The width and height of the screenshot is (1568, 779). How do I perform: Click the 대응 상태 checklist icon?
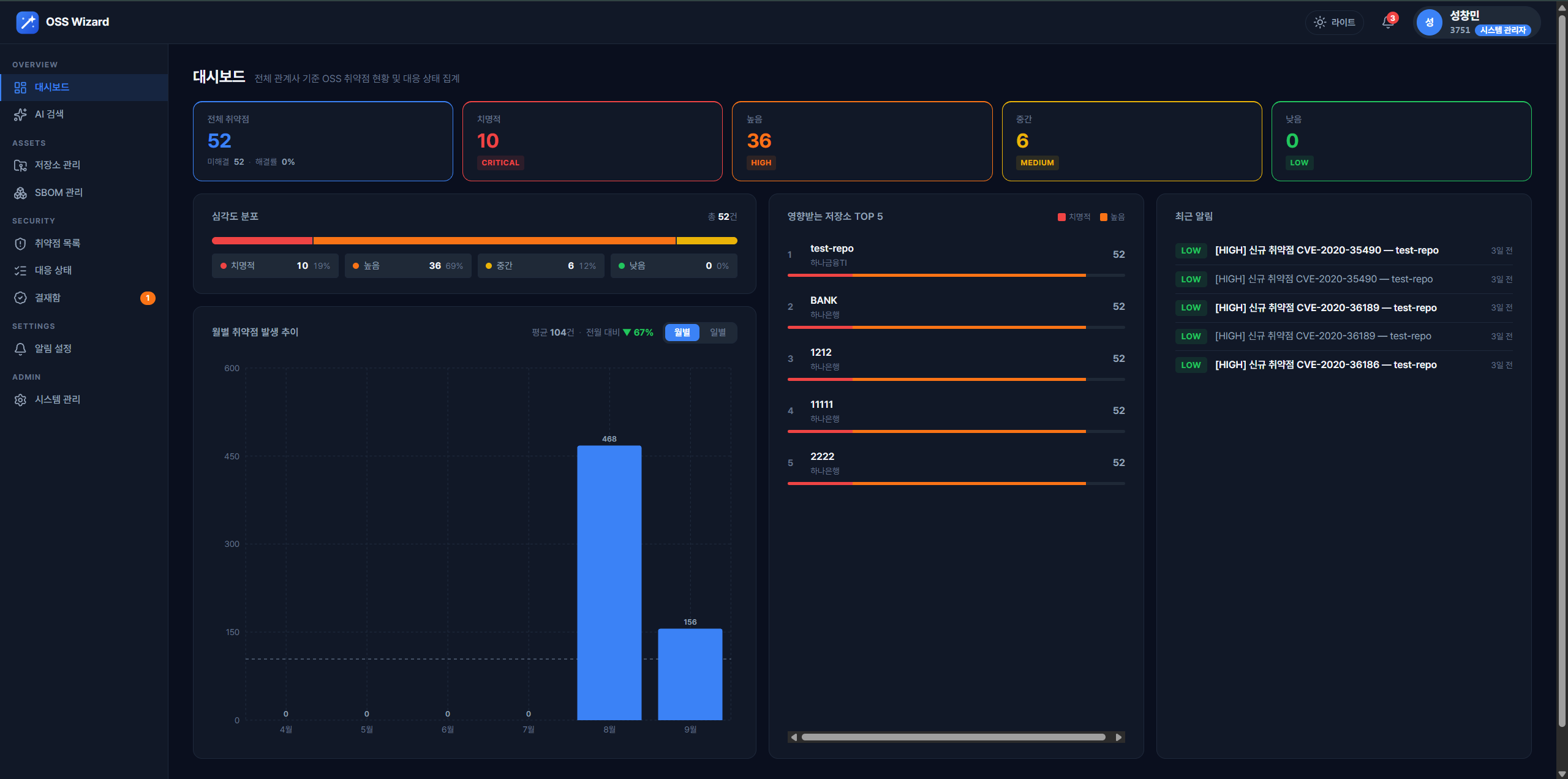pyautogui.click(x=20, y=270)
